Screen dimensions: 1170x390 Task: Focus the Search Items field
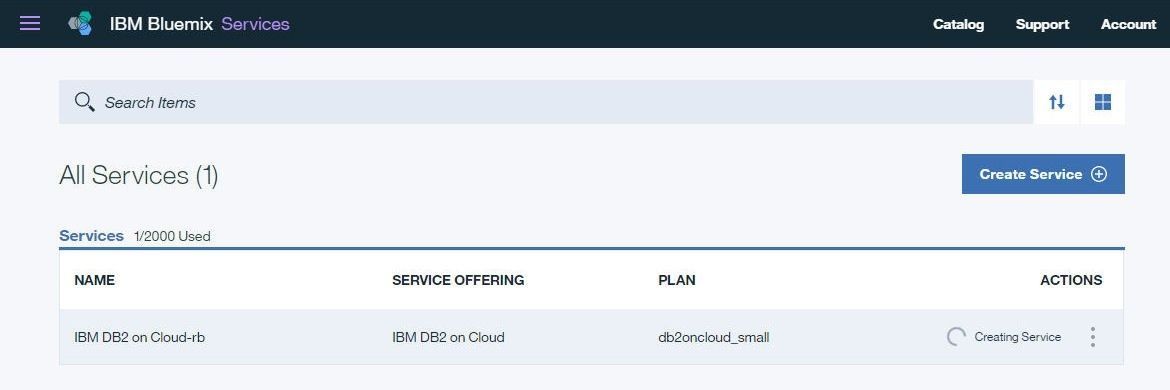pos(546,102)
